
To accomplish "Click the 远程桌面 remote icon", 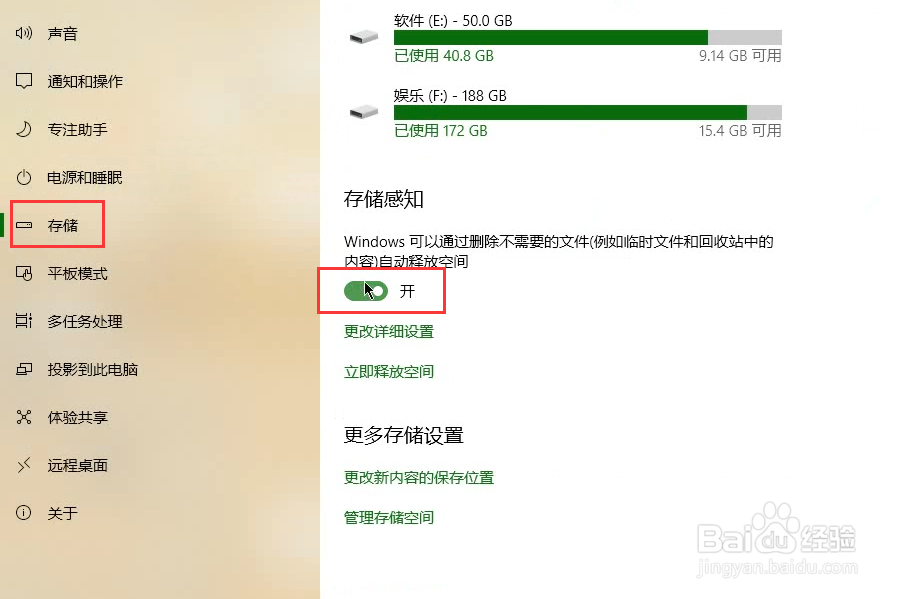I will (24, 465).
